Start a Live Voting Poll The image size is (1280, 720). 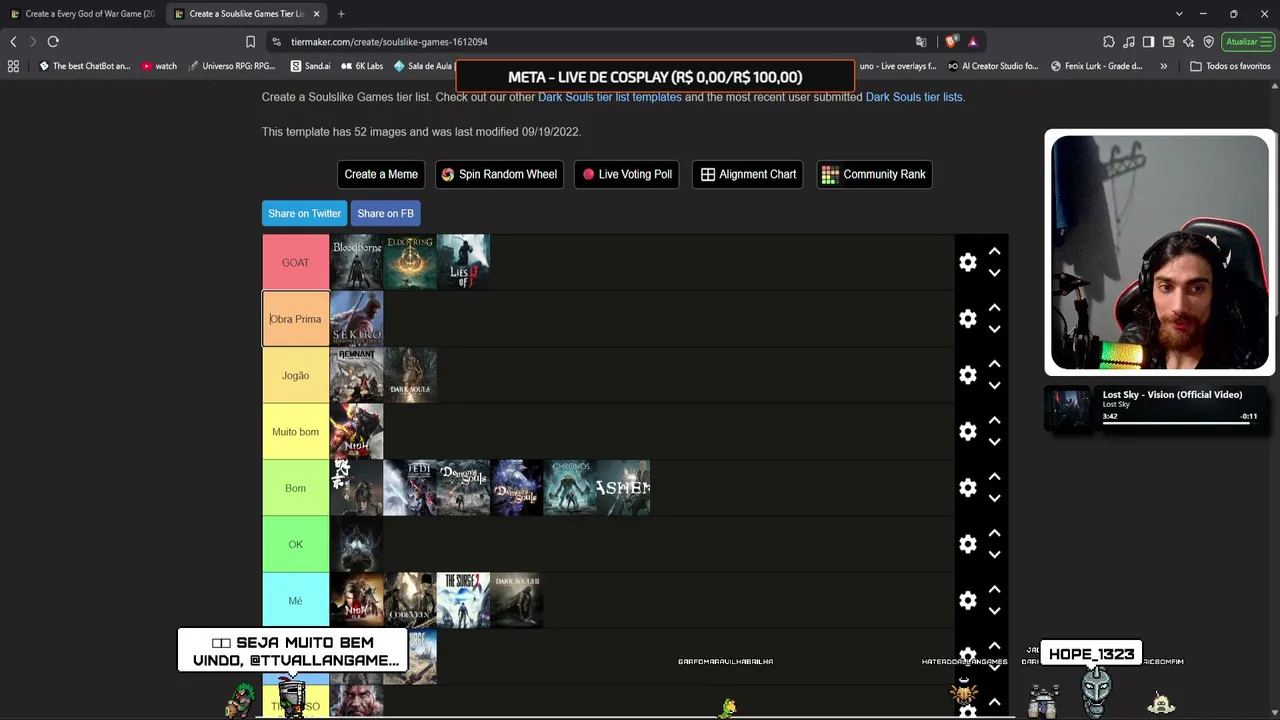(x=627, y=174)
